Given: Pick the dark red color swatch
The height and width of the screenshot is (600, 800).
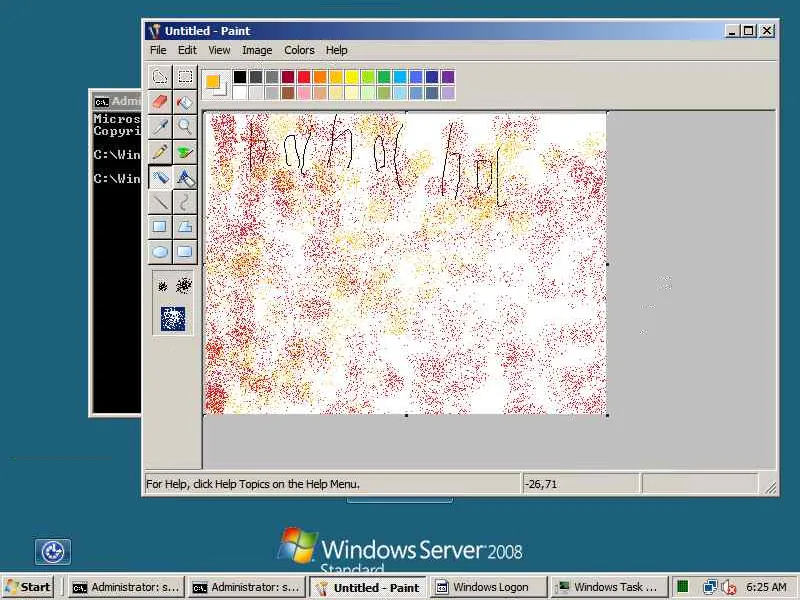Looking at the screenshot, I should (x=288, y=77).
